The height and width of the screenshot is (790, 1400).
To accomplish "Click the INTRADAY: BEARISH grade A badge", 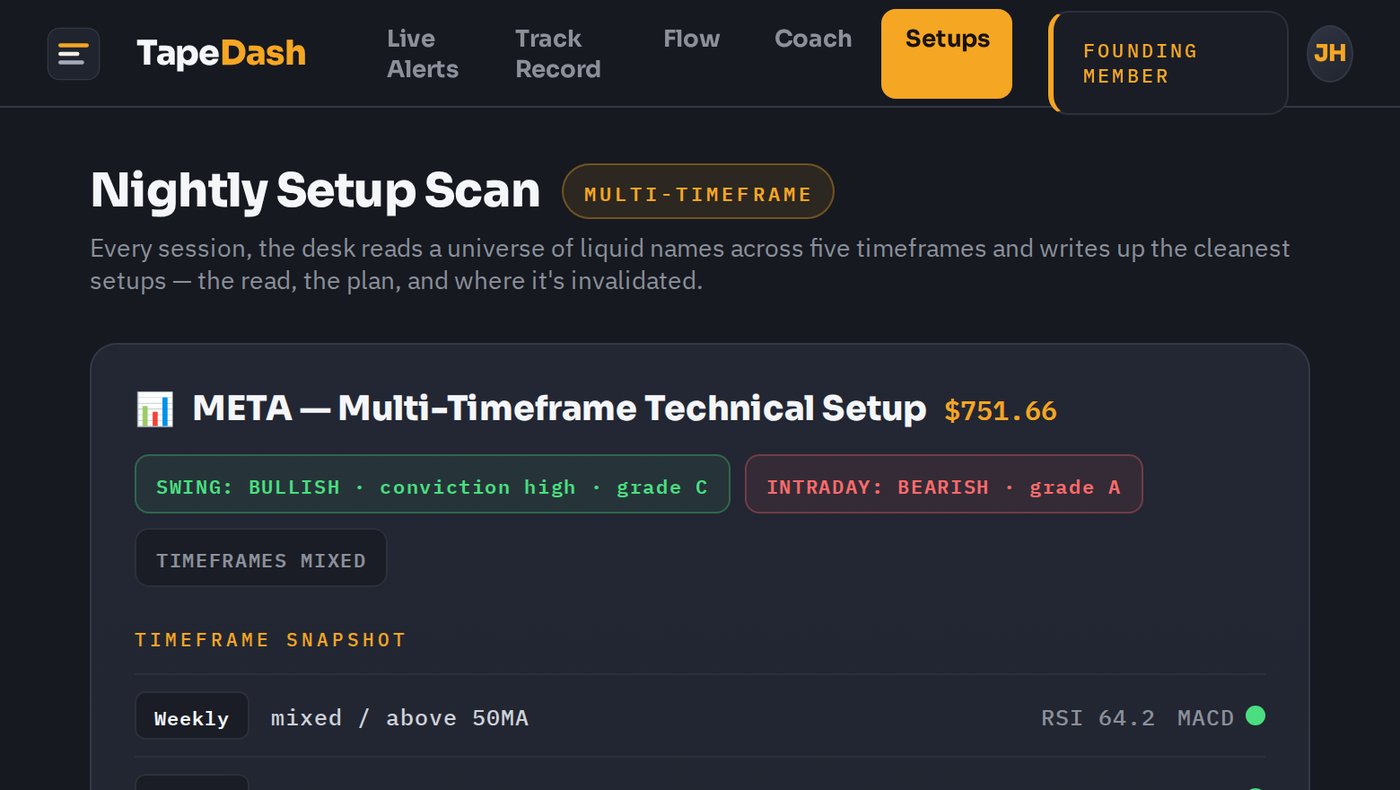I will pyautogui.click(x=944, y=484).
